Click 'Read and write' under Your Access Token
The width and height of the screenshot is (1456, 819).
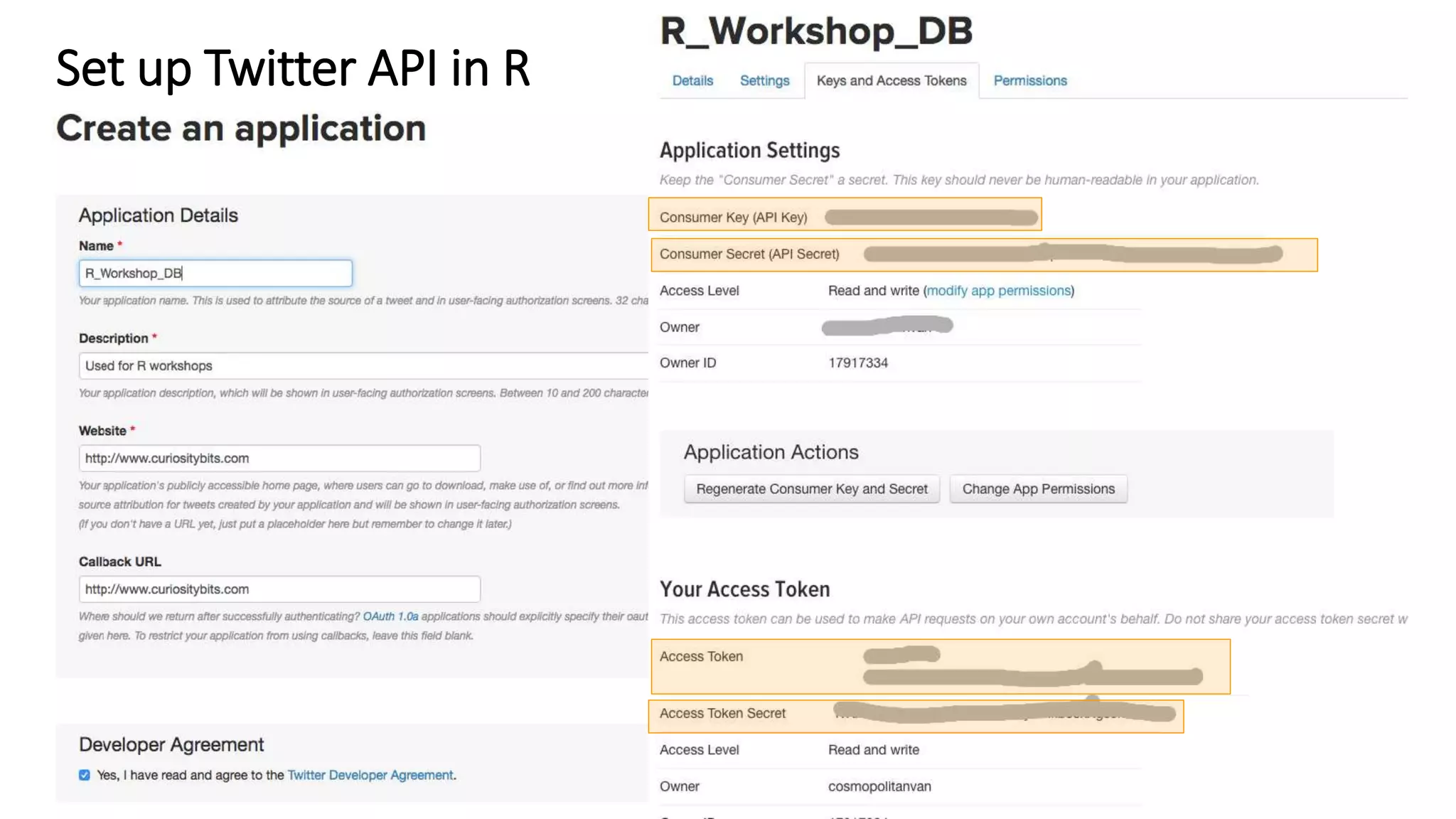pyautogui.click(x=874, y=750)
